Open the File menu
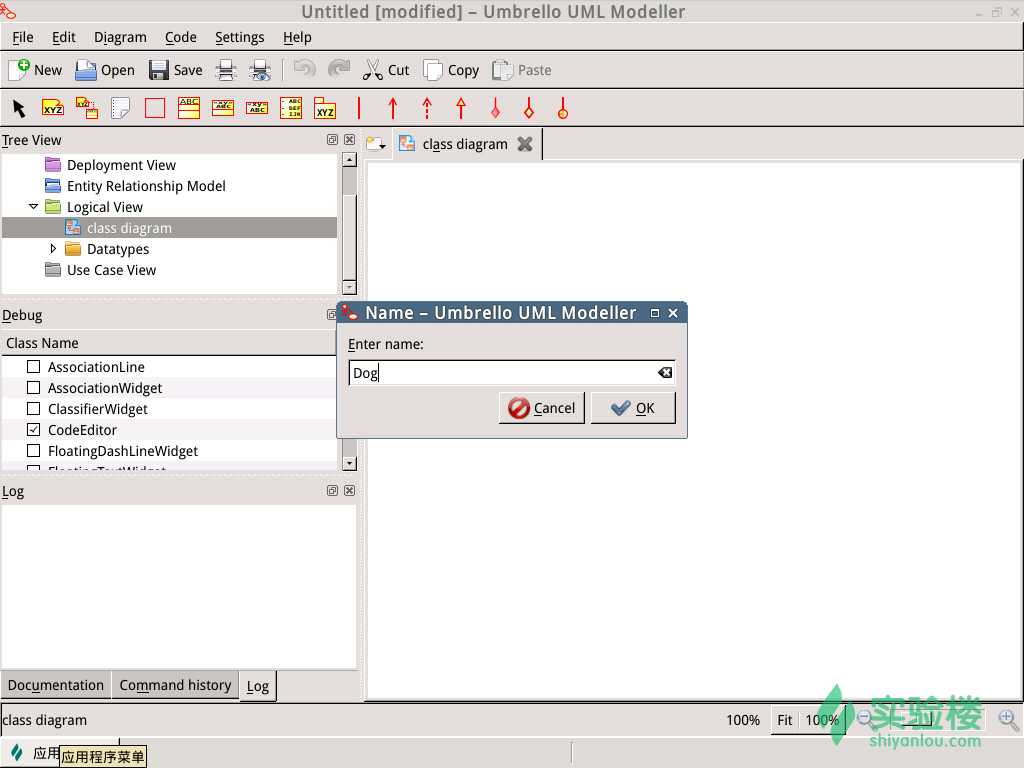 point(23,37)
